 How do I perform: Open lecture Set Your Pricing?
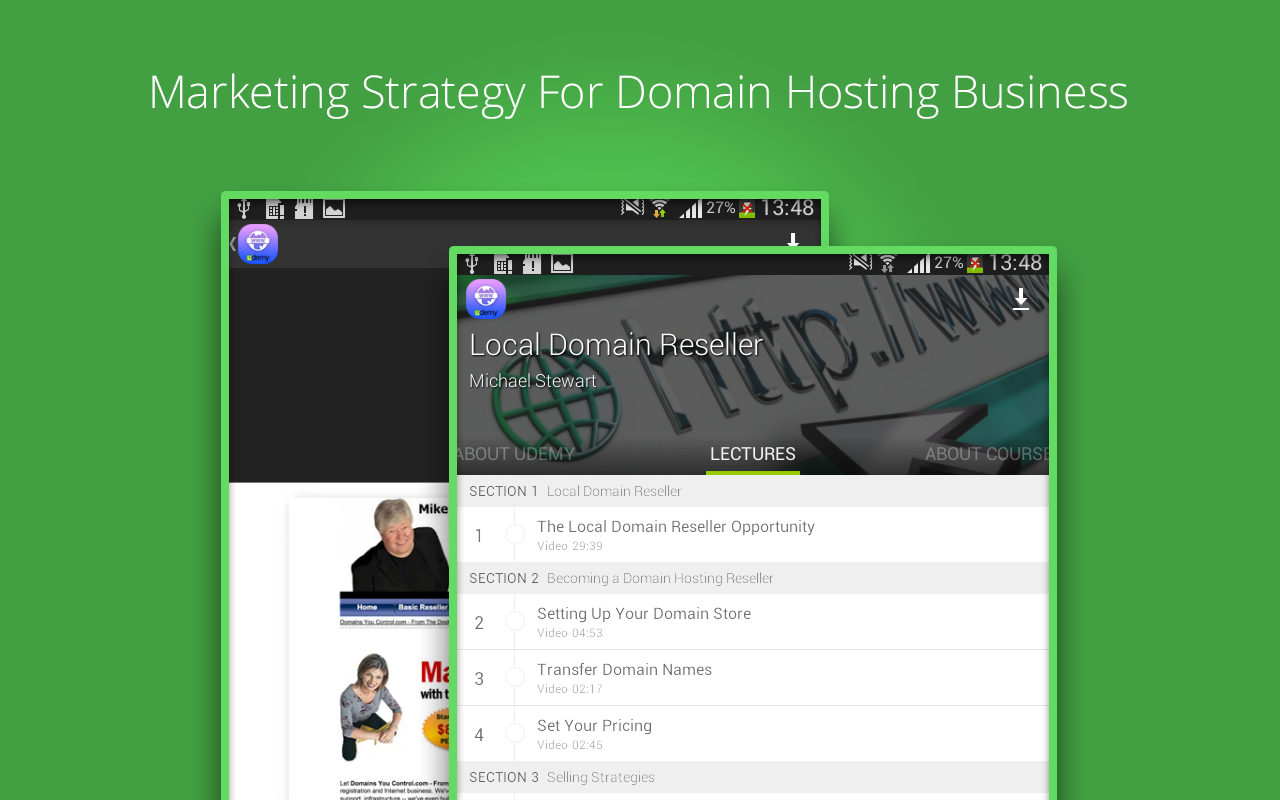pyautogui.click(x=753, y=734)
